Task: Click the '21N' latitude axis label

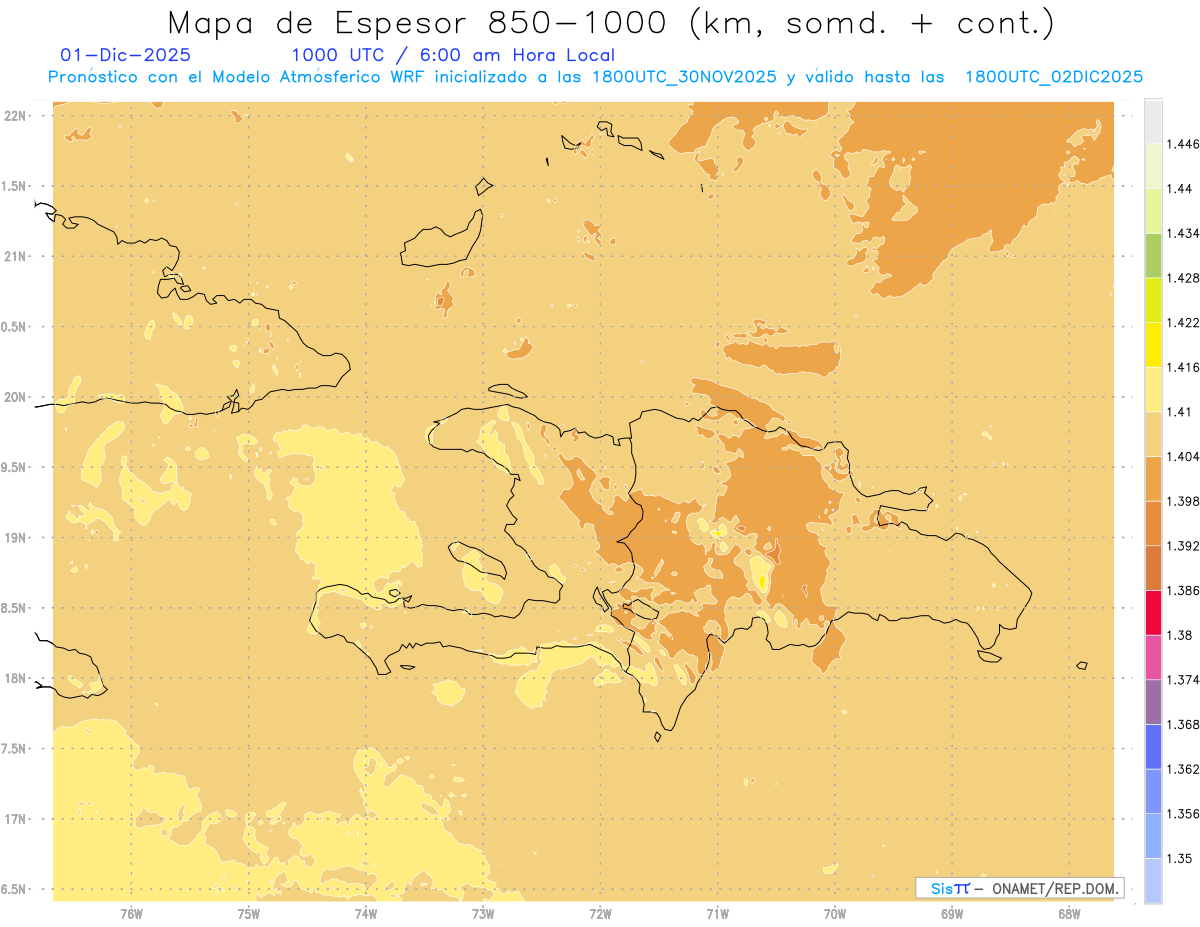Action: 16,257
